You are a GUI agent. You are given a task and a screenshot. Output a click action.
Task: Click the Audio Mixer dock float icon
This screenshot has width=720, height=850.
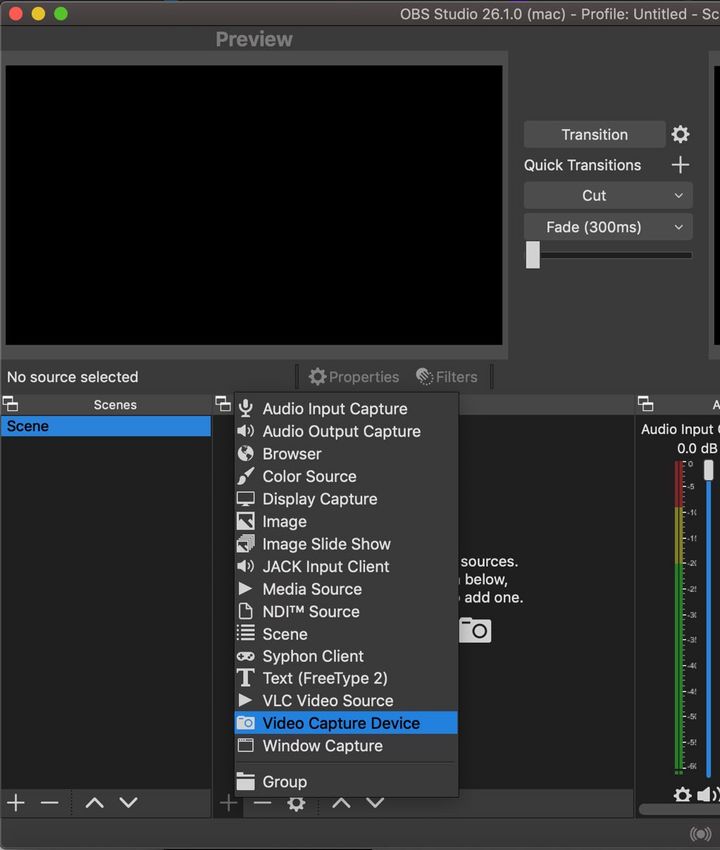pyautogui.click(x=645, y=404)
